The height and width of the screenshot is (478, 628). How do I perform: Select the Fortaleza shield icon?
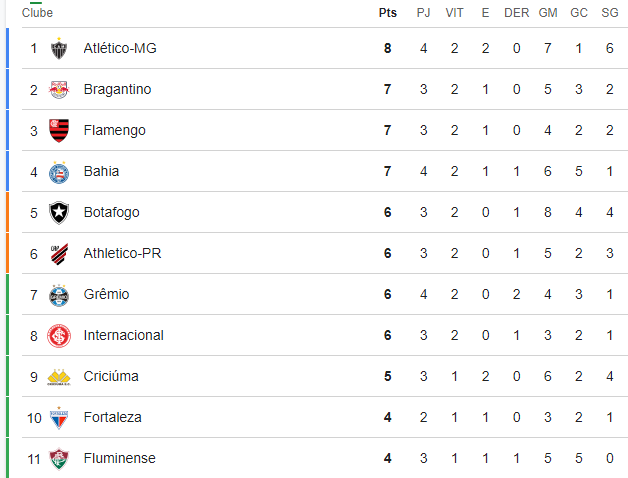[59, 418]
